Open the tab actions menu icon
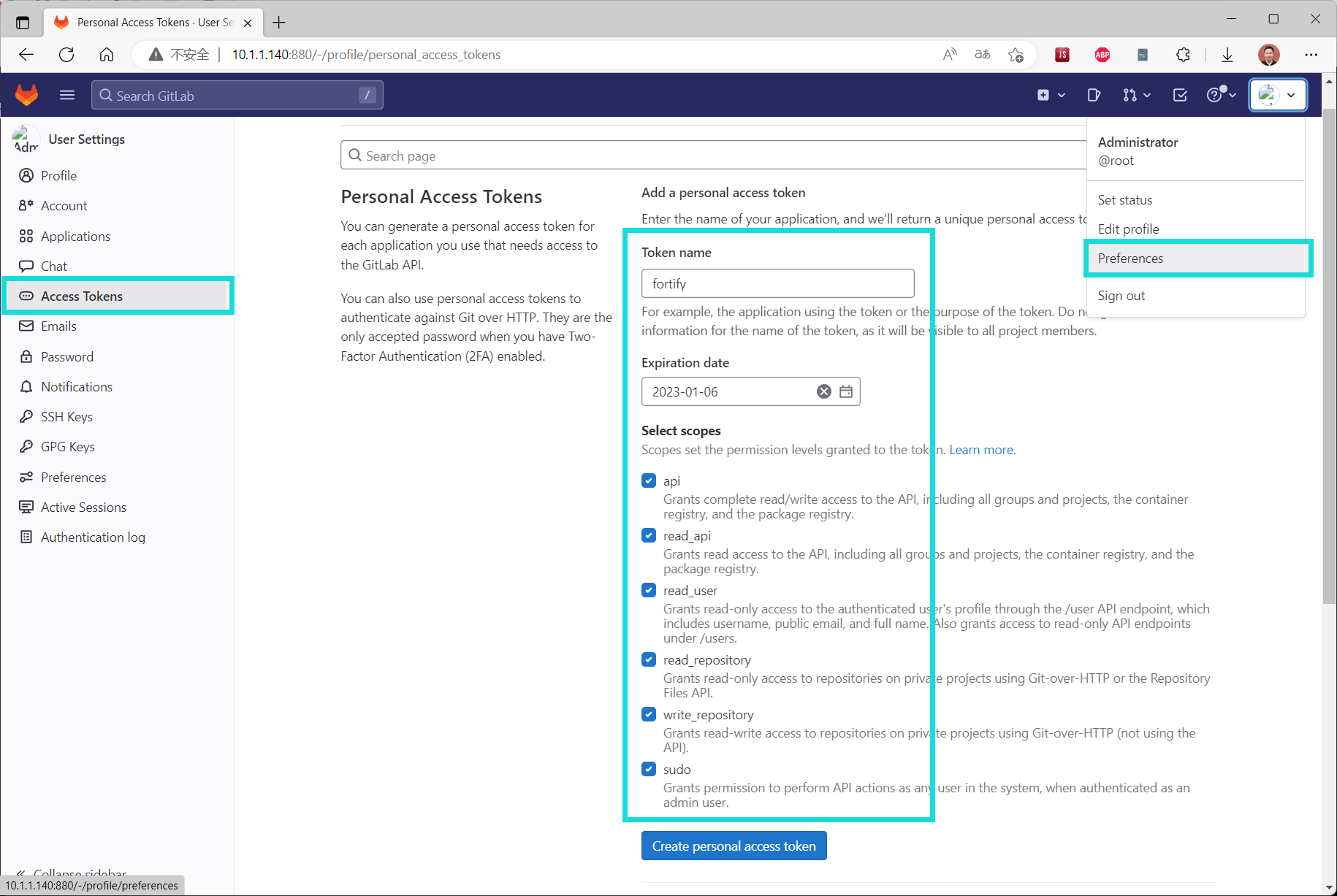 click(23, 23)
